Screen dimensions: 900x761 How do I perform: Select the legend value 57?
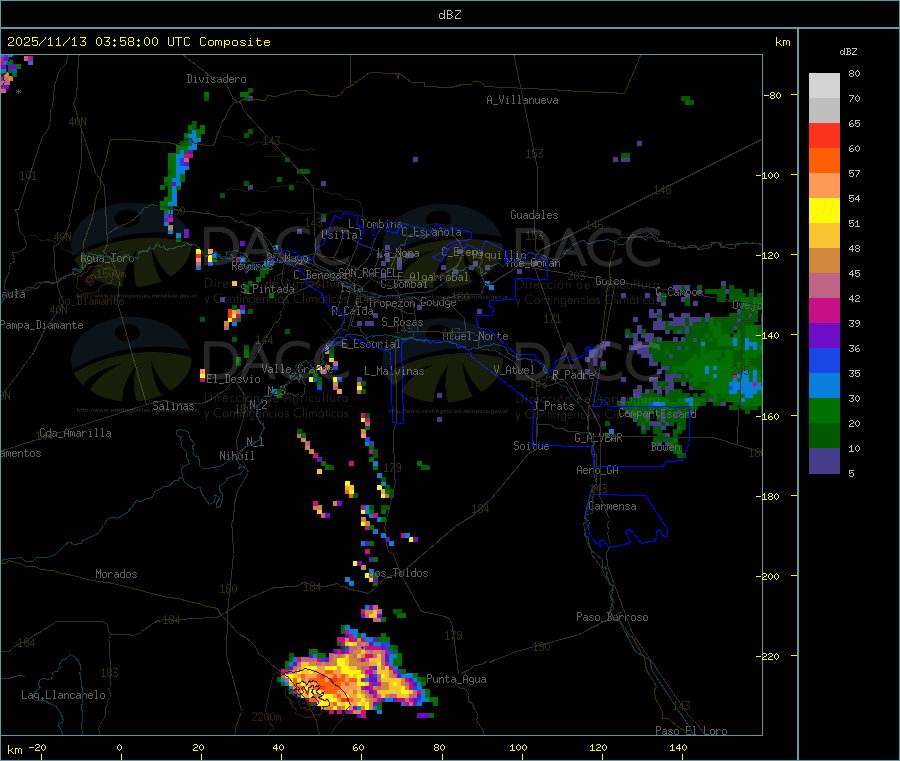pos(854,173)
